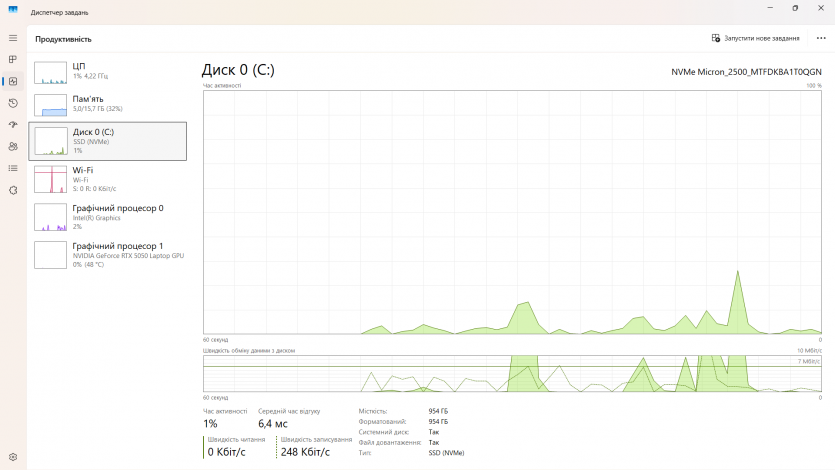Maximize the Диспетчер завдань window

[x=795, y=8]
